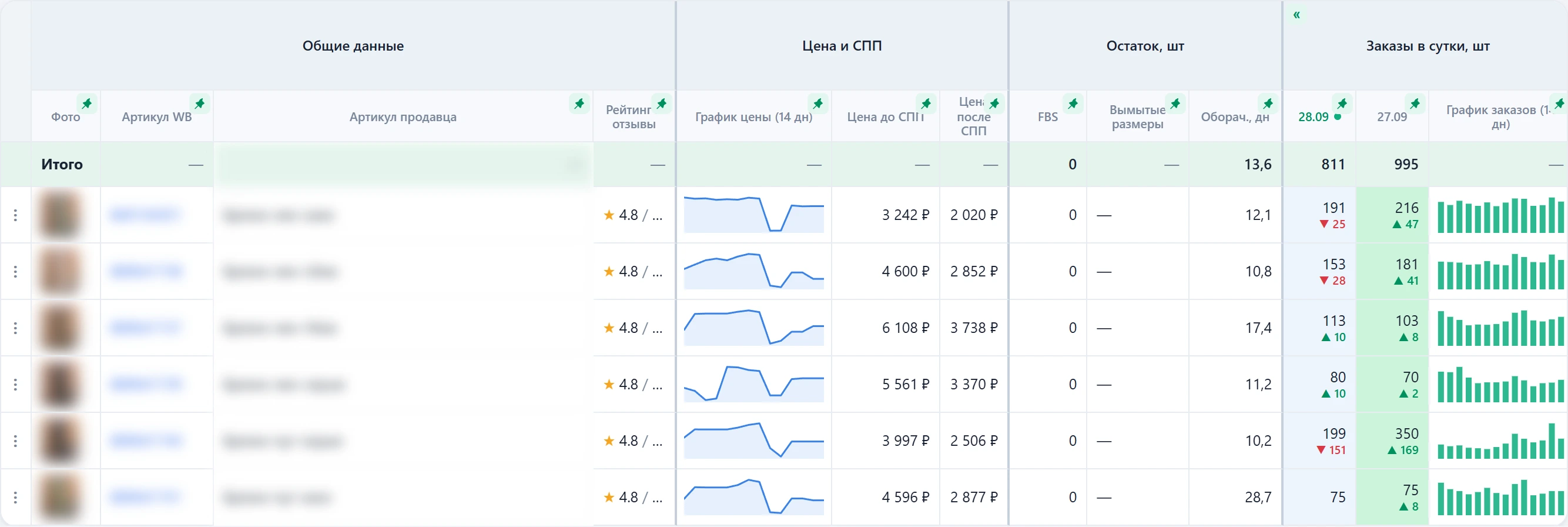Click the rating cell in the 4 596 ₽ row
1568x527 pixels.
coord(633,497)
